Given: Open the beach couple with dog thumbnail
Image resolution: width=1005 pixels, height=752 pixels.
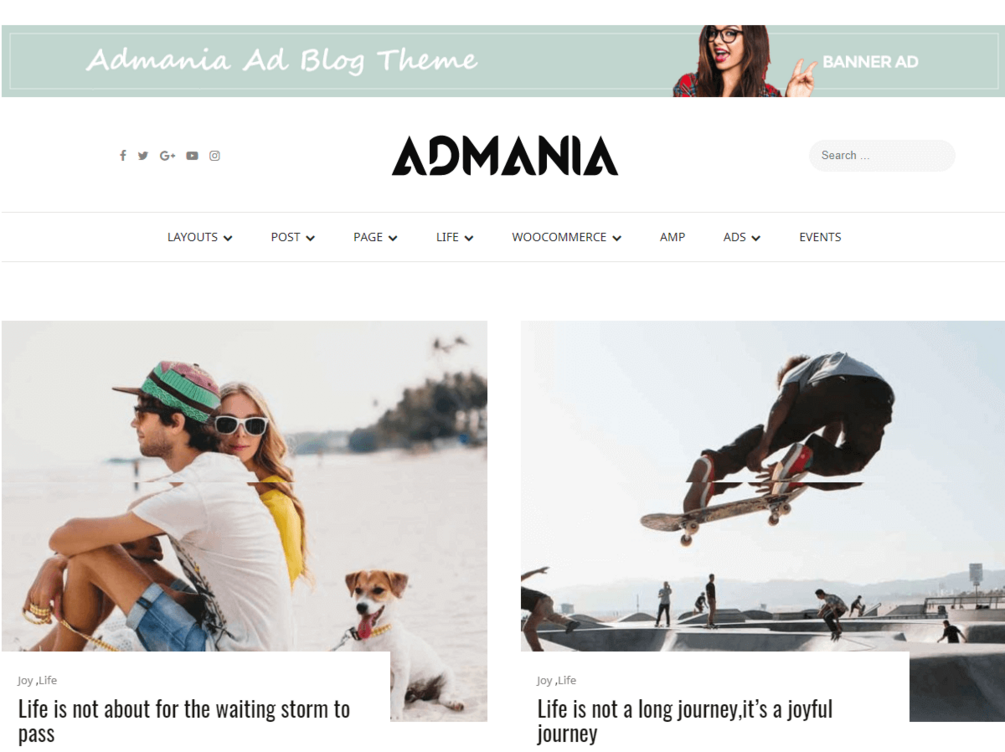Looking at the screenshot, I should point(244,486).
